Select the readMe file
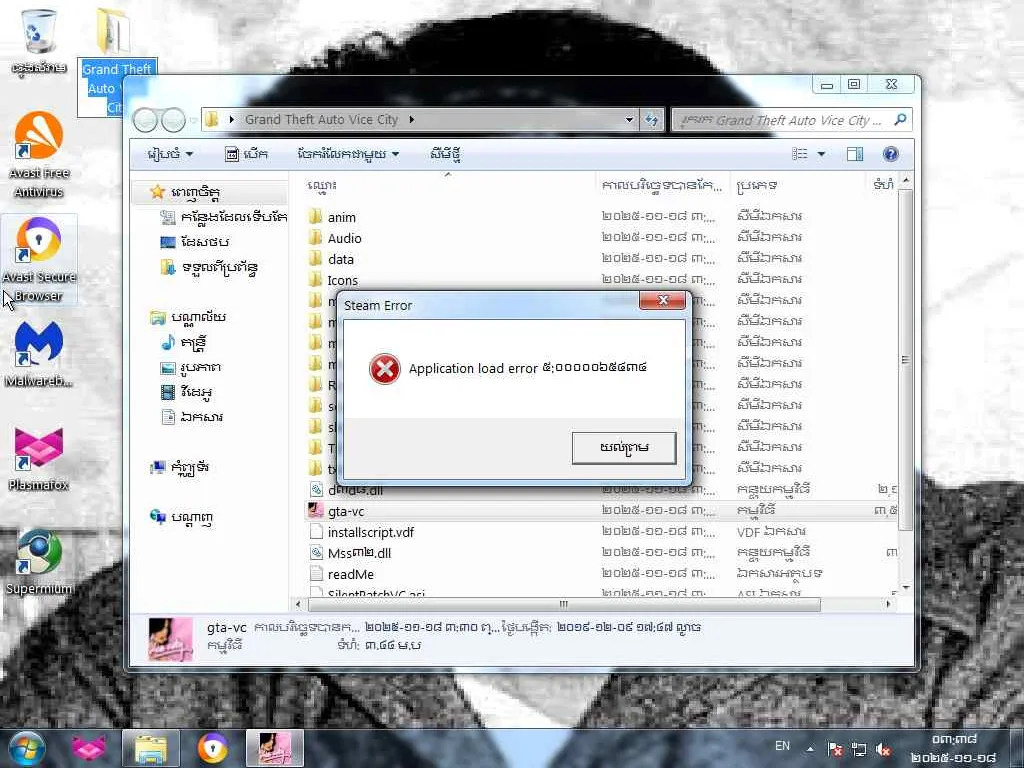 tap(341, 574)
